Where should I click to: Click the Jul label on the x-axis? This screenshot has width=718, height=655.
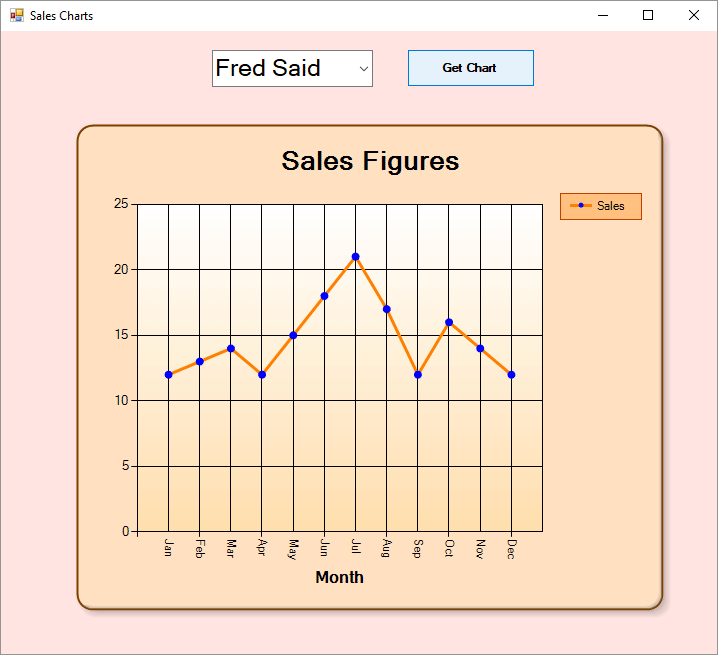355,547
